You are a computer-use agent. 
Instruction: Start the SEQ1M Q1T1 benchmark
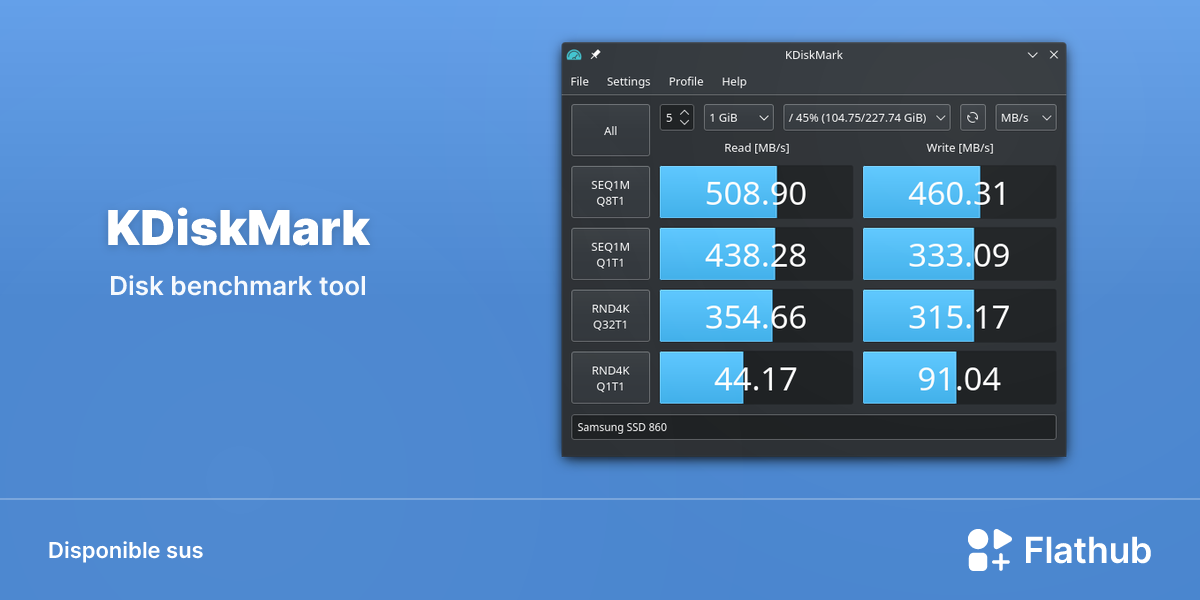pyautogui.click(x=610, y=254)
